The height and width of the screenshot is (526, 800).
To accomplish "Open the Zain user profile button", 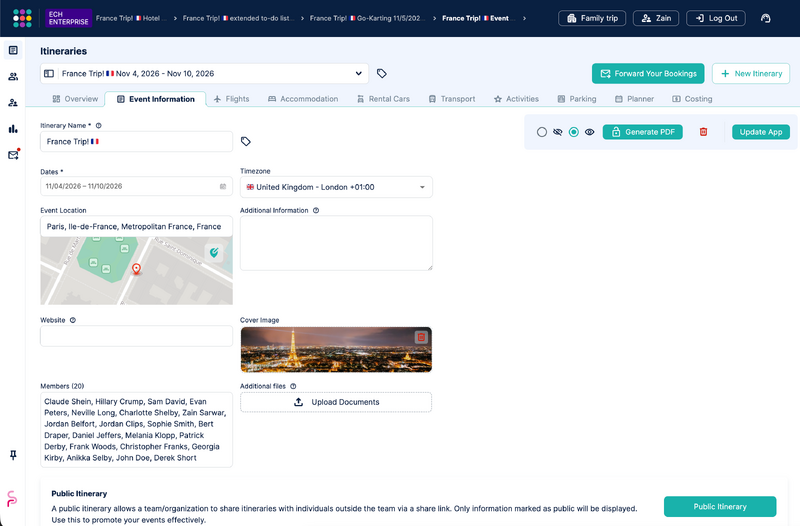I will 656,18.
